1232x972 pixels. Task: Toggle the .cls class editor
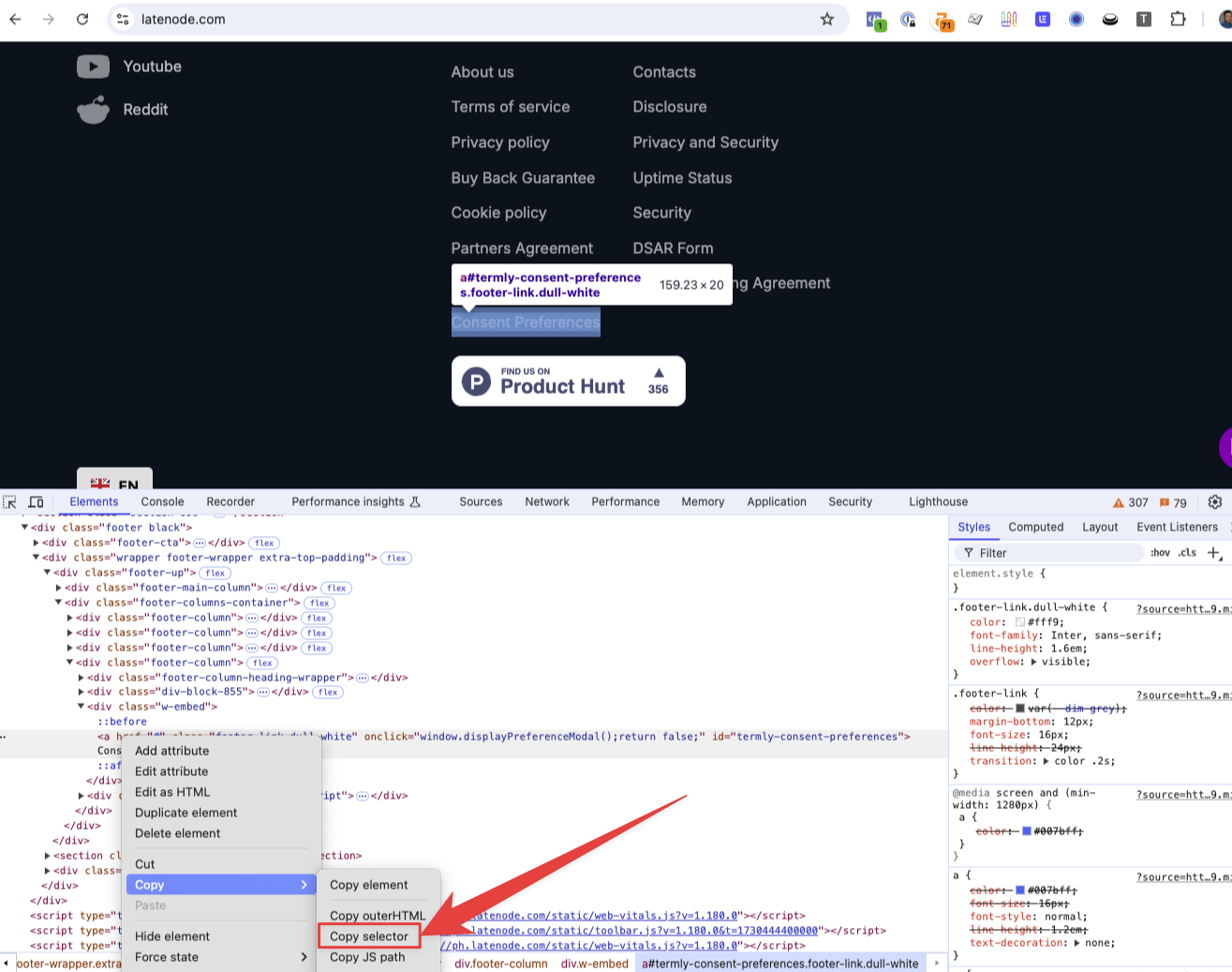(1188, 553)
